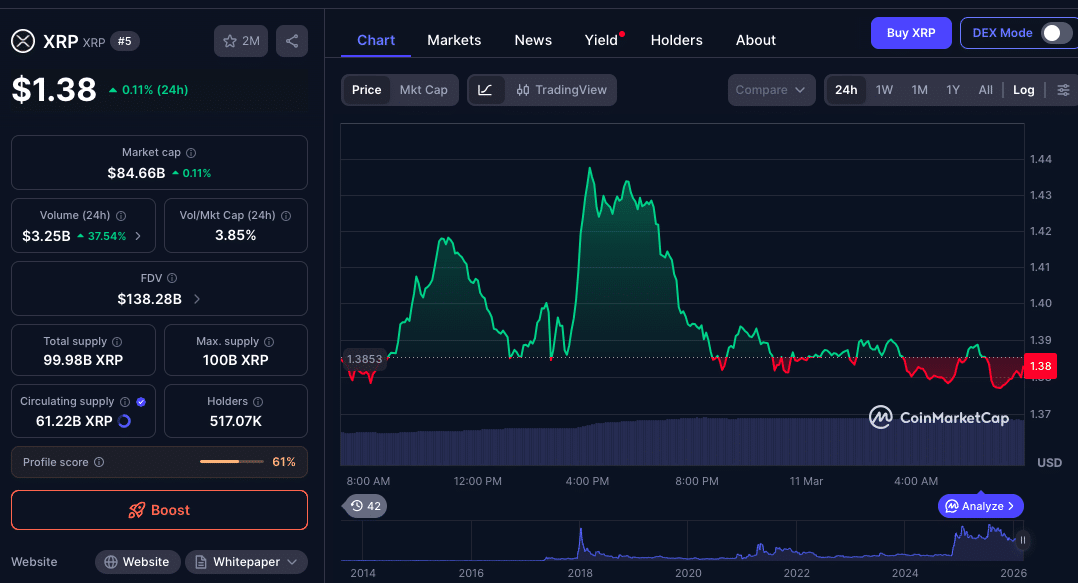Screen dimensions: 1078x583
Task: Click the $1.38 price heading
Action: 54,90
